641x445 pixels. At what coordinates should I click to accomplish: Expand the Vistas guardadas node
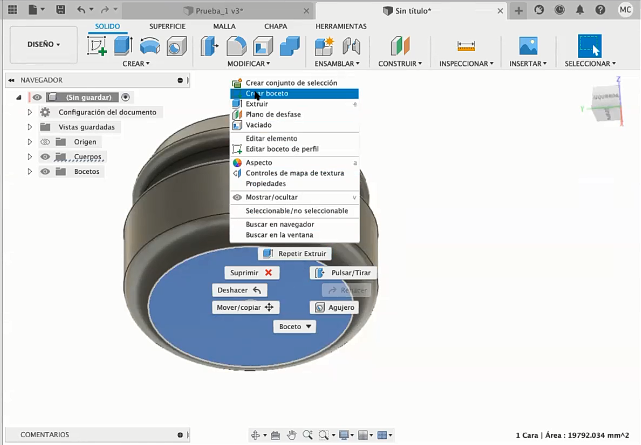(x=29, y=127)
